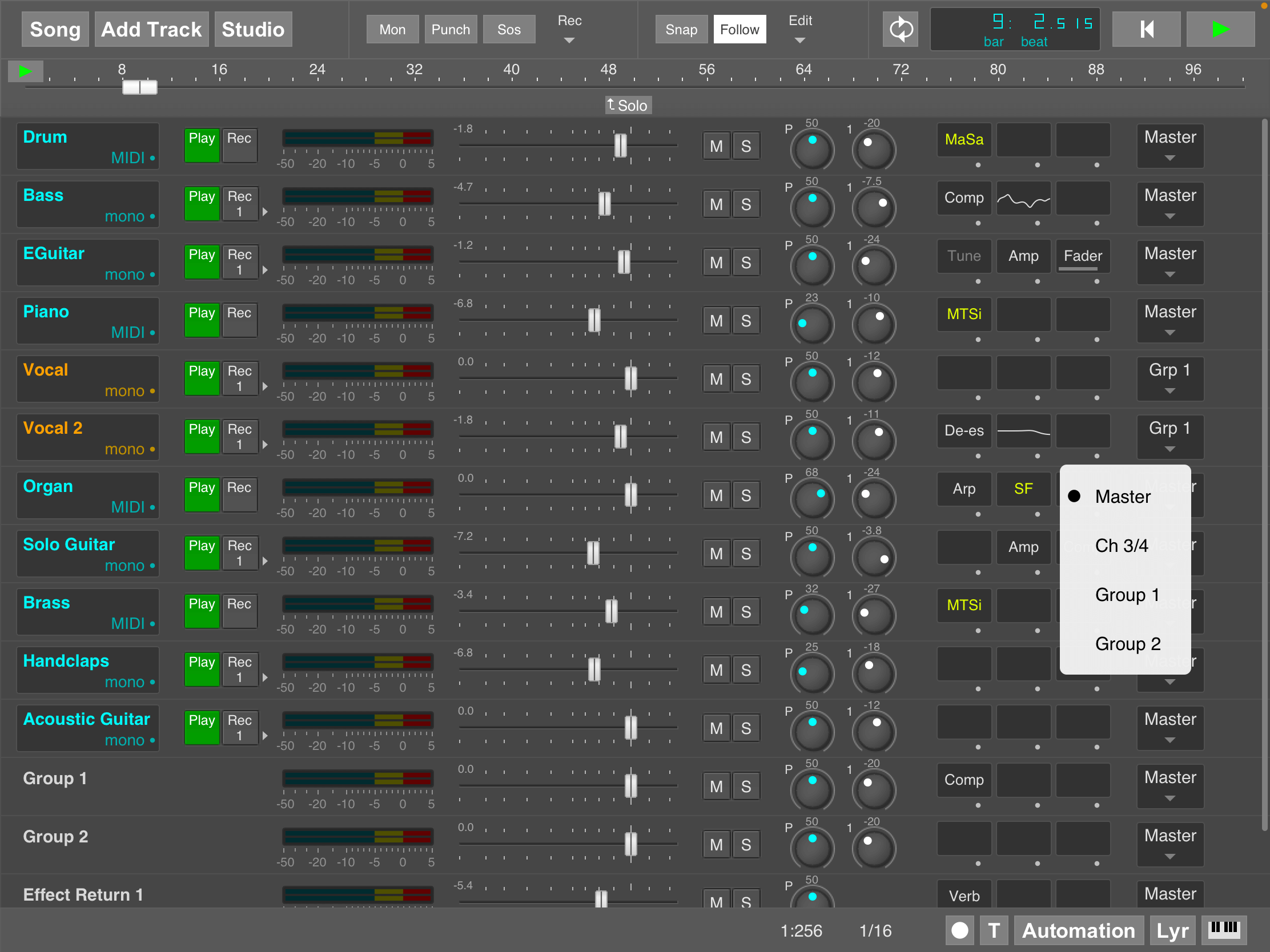Click the Solo label under timeline

(x=628, y=106)
